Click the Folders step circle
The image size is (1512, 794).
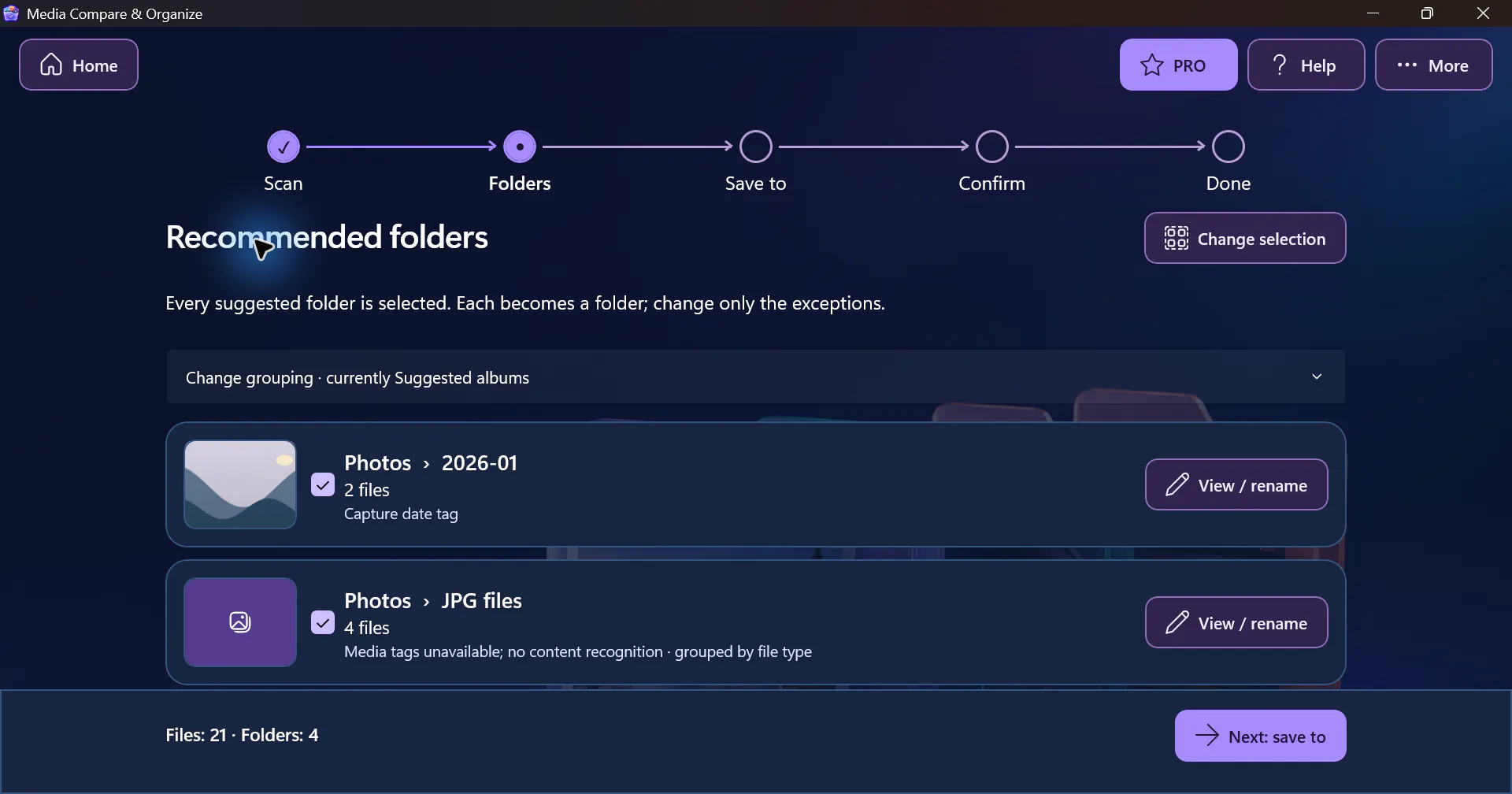520,147
